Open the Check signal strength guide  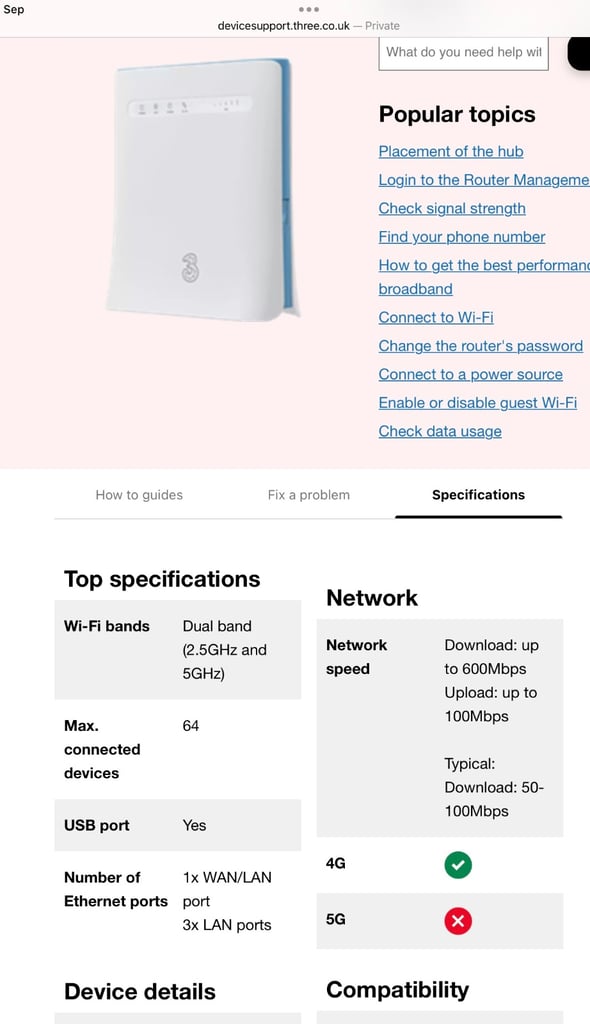click(452, 208)
